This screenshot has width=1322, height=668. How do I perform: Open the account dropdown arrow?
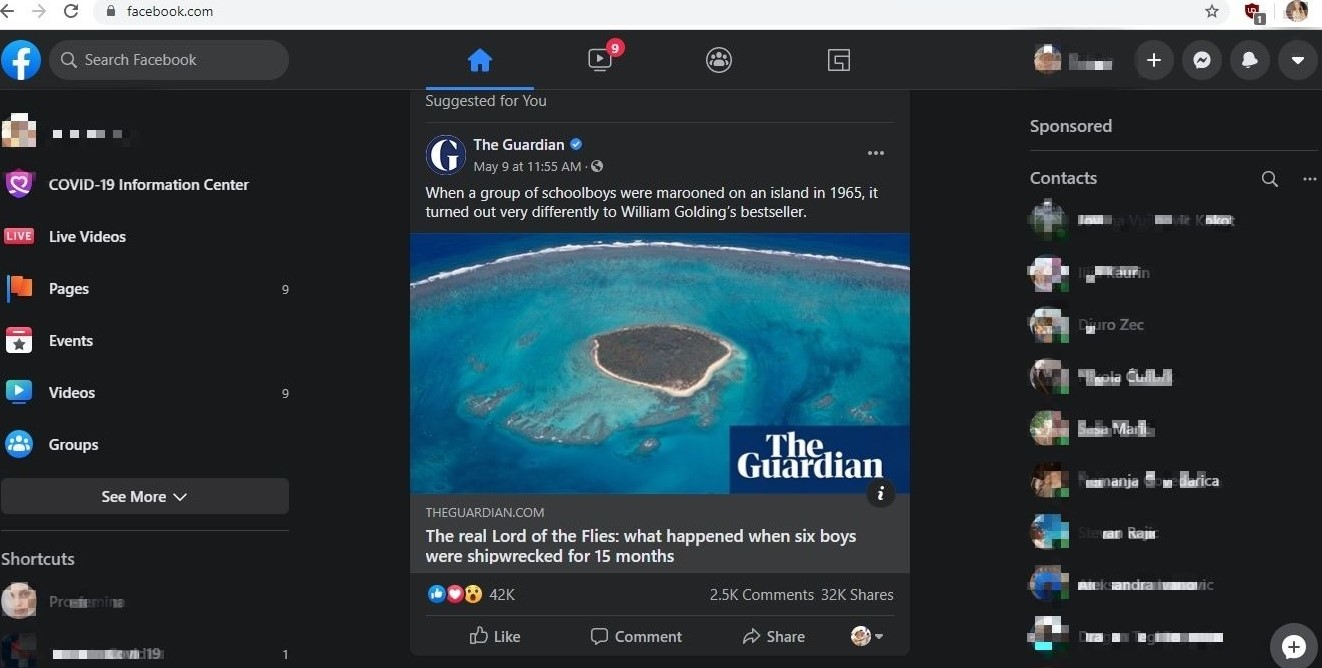1298,60
